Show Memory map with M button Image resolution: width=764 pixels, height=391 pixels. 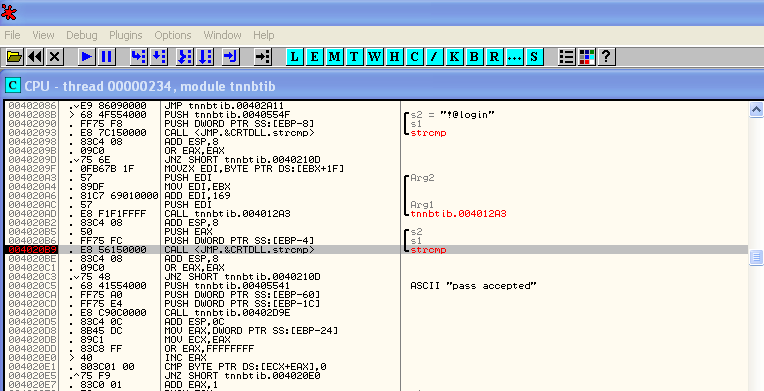pos(335,57)
